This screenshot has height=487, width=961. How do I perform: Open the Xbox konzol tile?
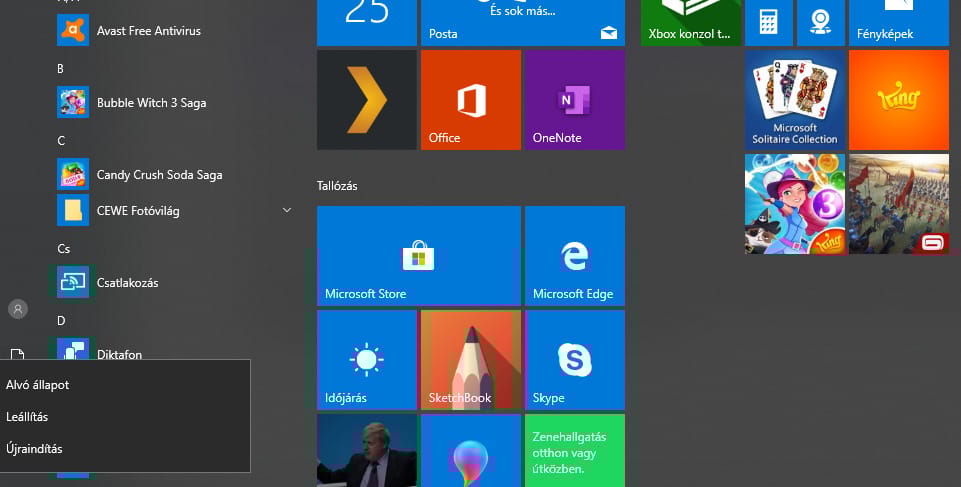[691, 23]
